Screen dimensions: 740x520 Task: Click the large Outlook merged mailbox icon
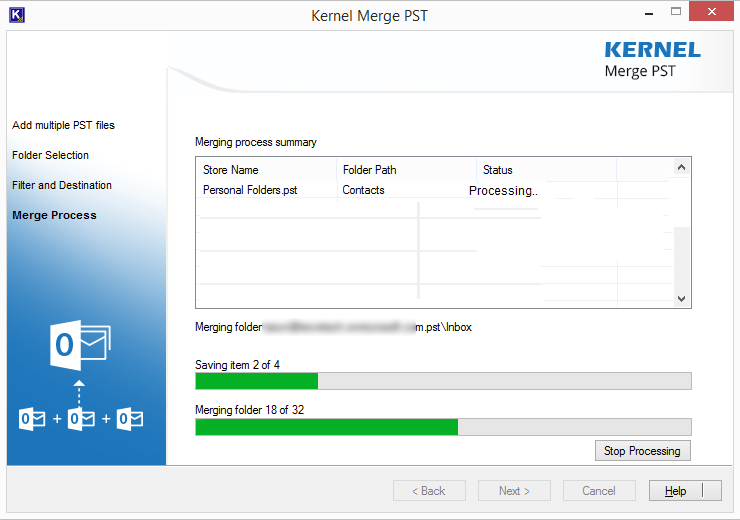click(80, 345)
